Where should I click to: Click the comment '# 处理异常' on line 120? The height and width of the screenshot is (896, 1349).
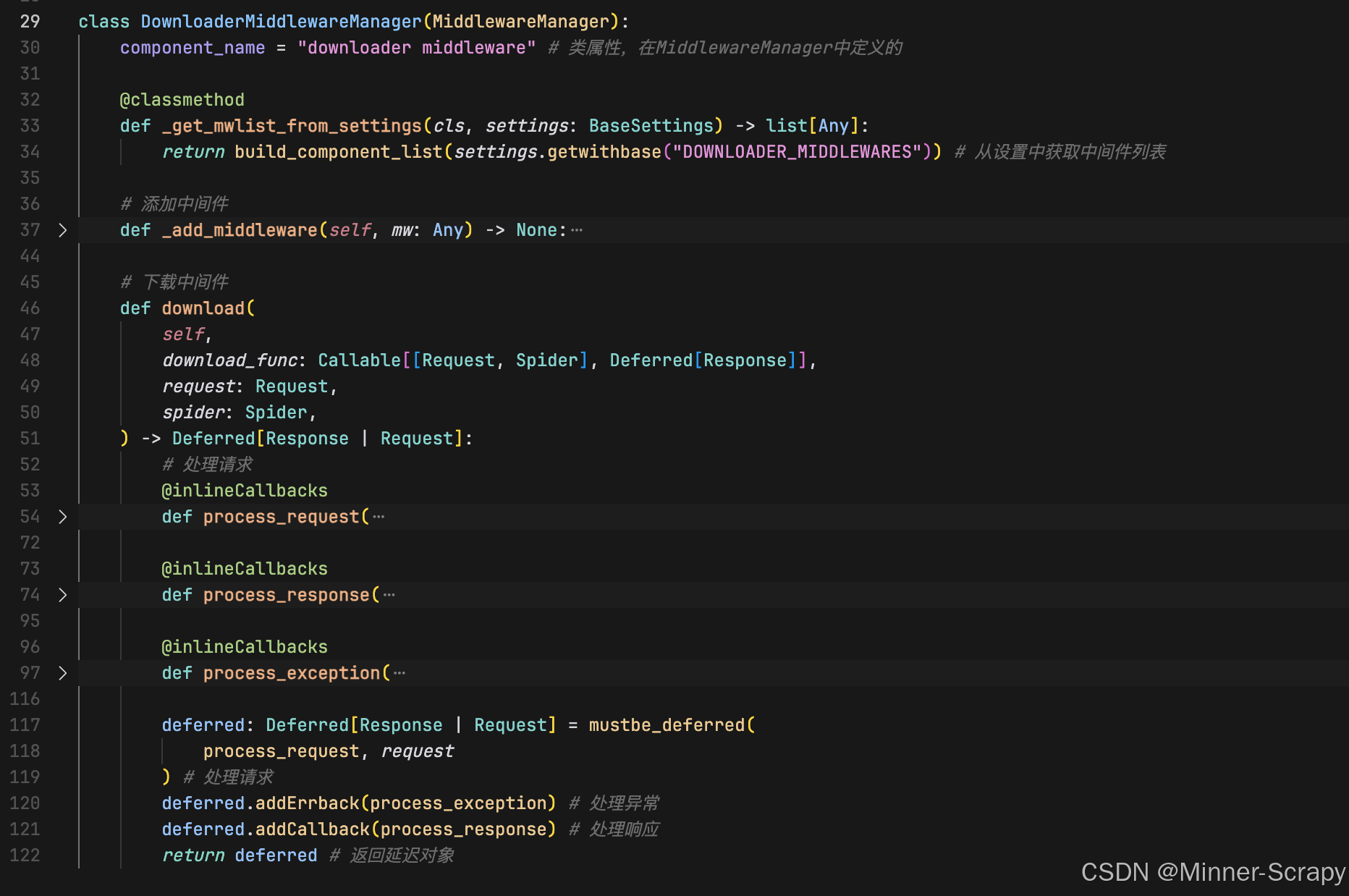click(614, 803)
